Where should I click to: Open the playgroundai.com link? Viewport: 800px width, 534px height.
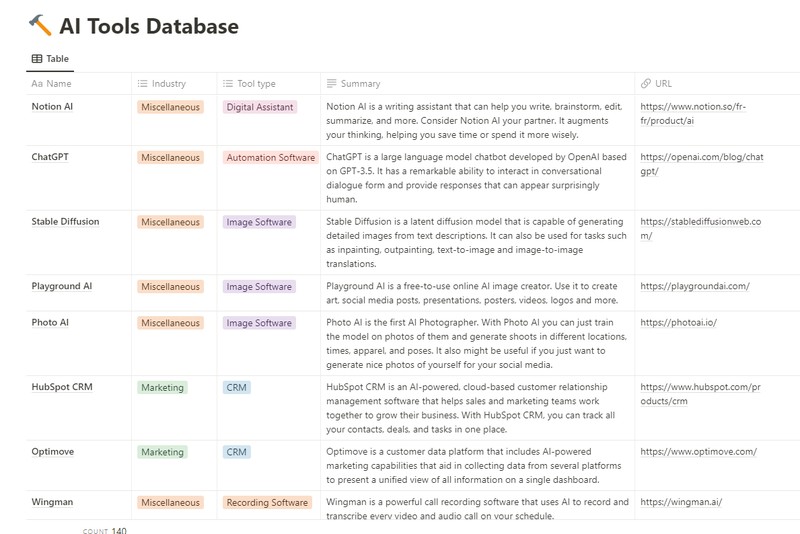coord(694,286)
